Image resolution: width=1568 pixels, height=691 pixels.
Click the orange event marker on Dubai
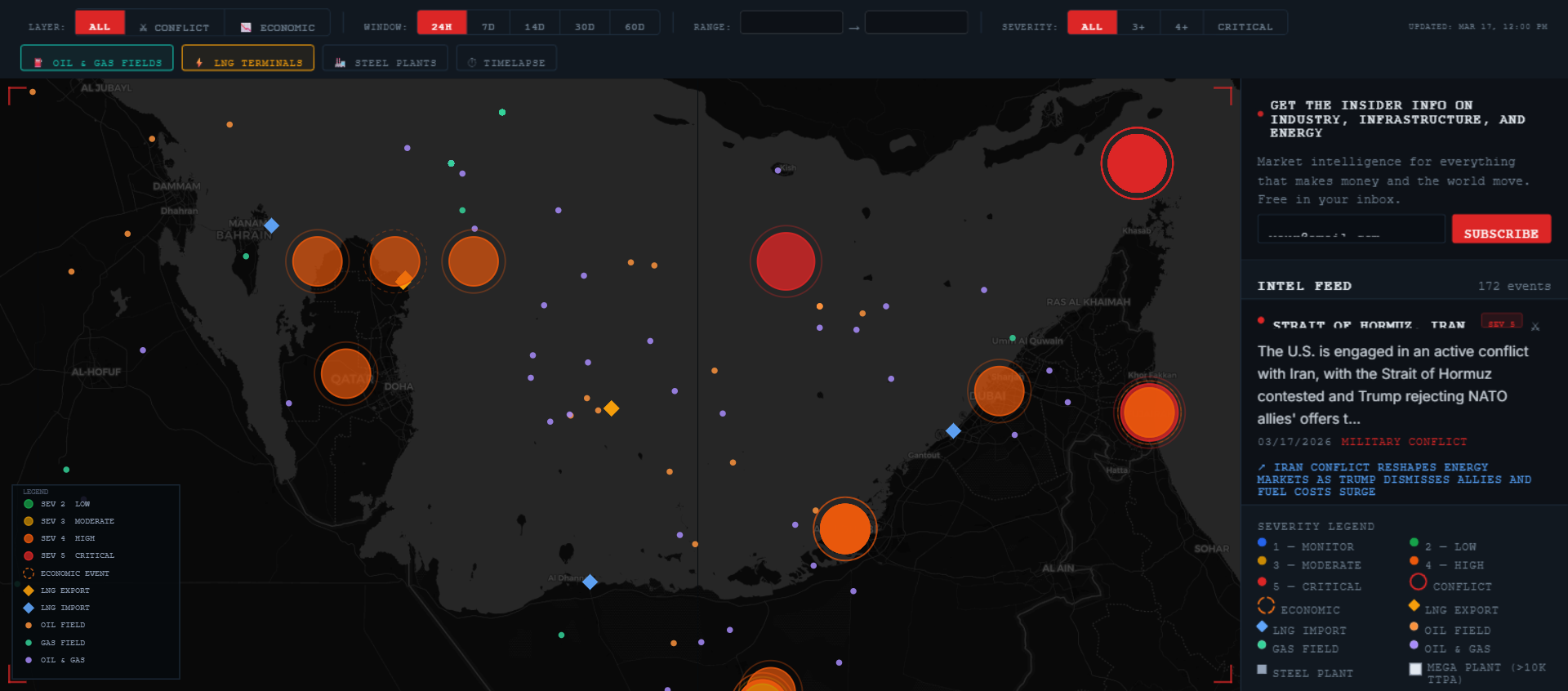[998, 391]
